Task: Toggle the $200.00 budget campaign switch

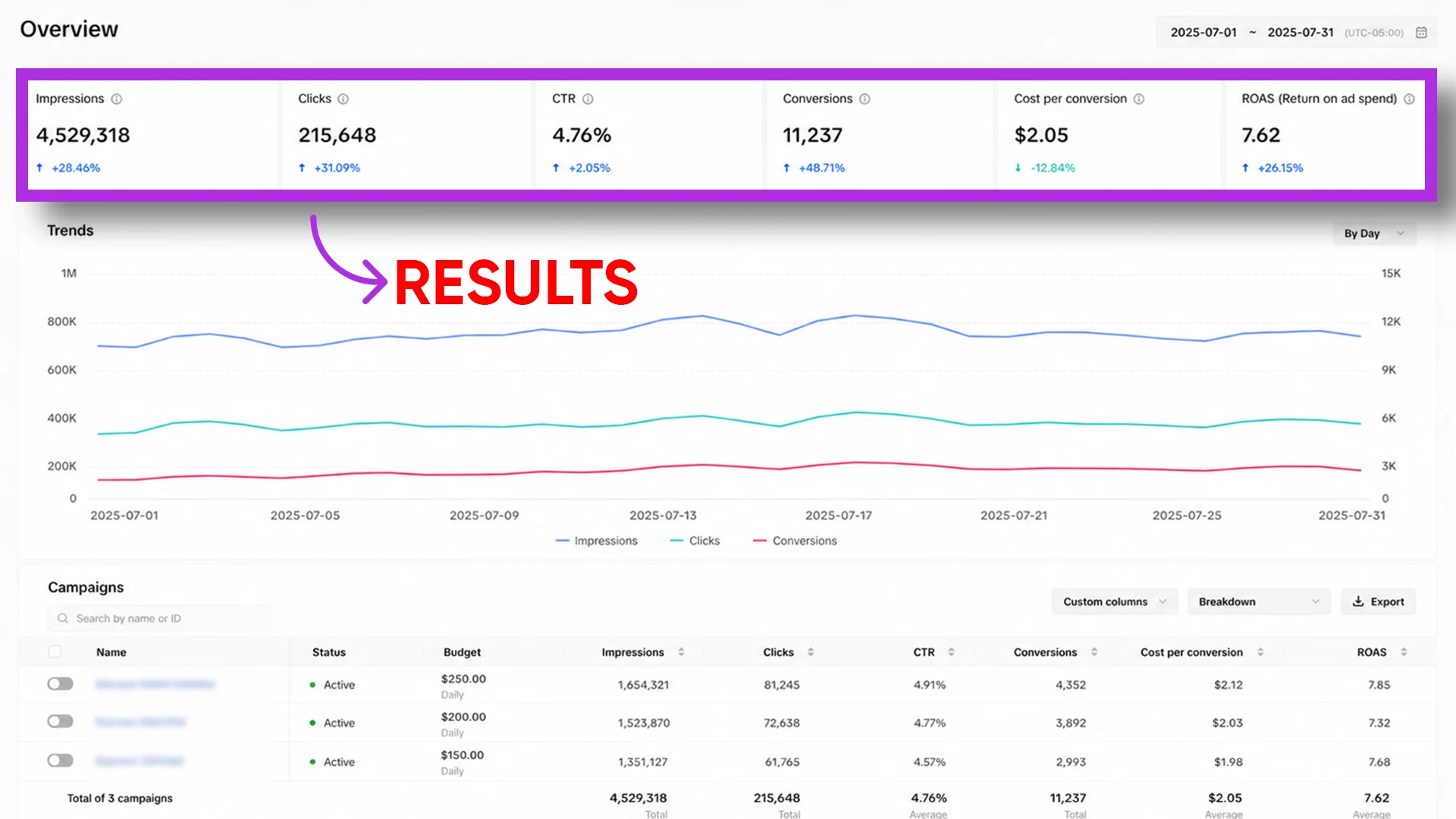Action: pyautogui.click(x=61, y=721)
